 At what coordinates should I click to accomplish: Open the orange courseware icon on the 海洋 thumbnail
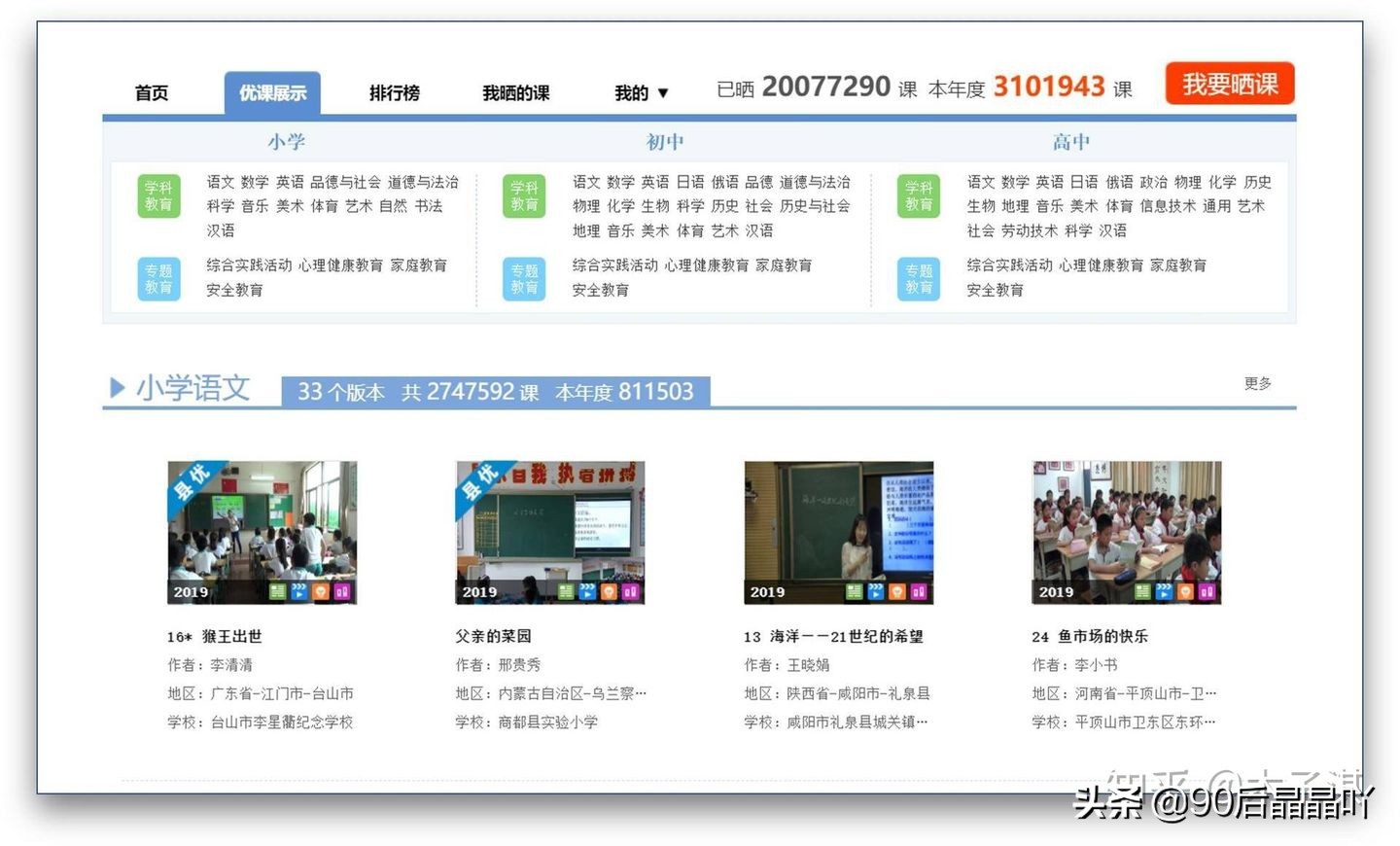896,590
